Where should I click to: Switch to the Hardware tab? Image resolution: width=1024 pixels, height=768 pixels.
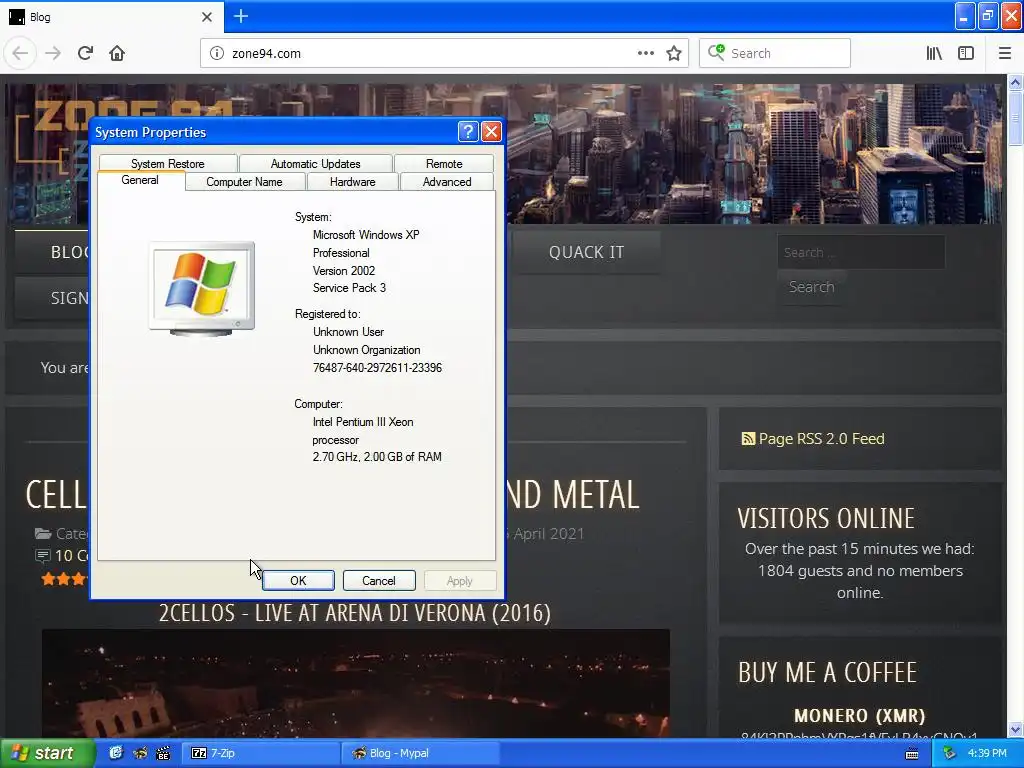[353, 182]
